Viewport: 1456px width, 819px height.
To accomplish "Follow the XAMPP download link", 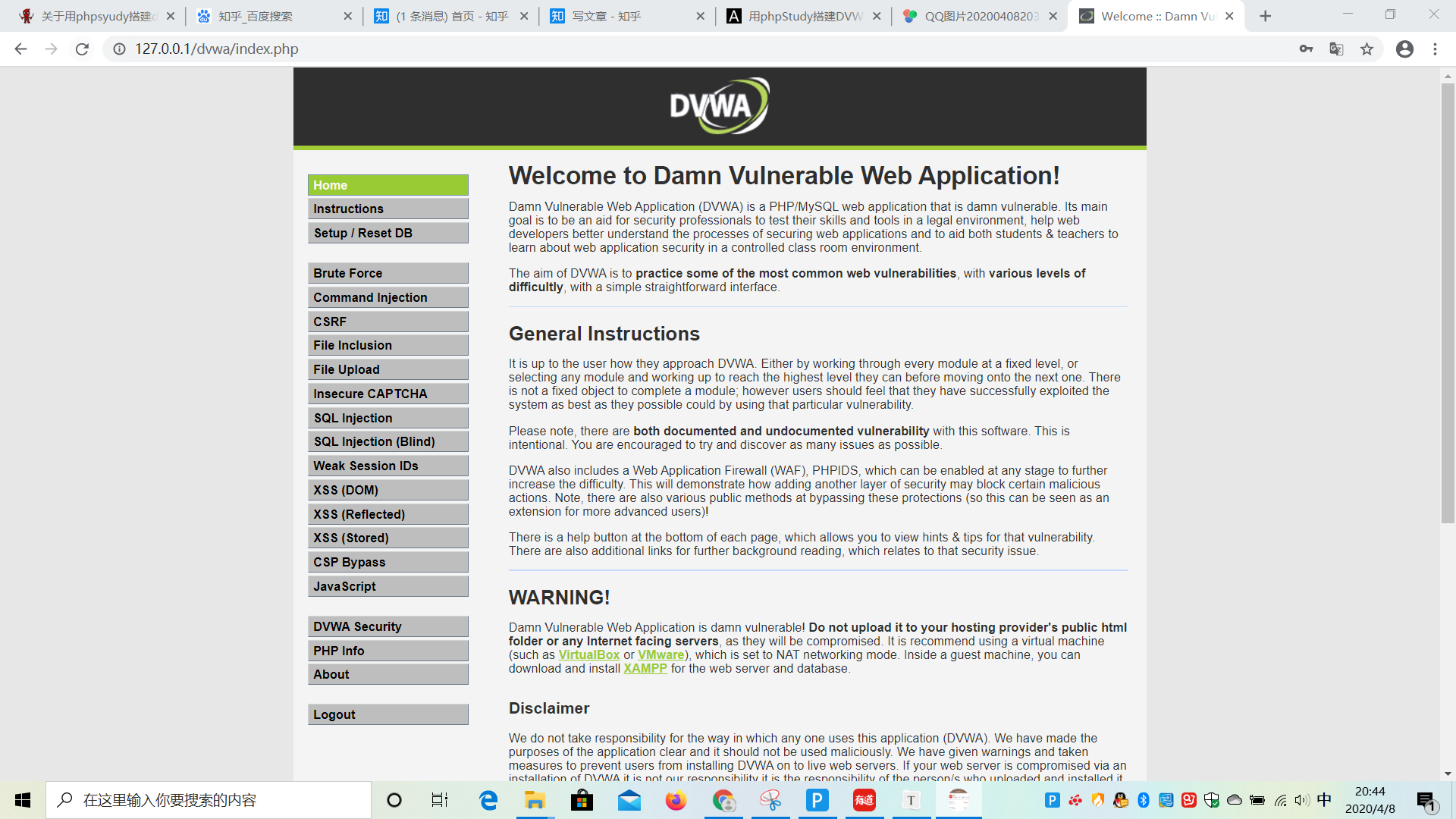I will (x=645, y=669).
